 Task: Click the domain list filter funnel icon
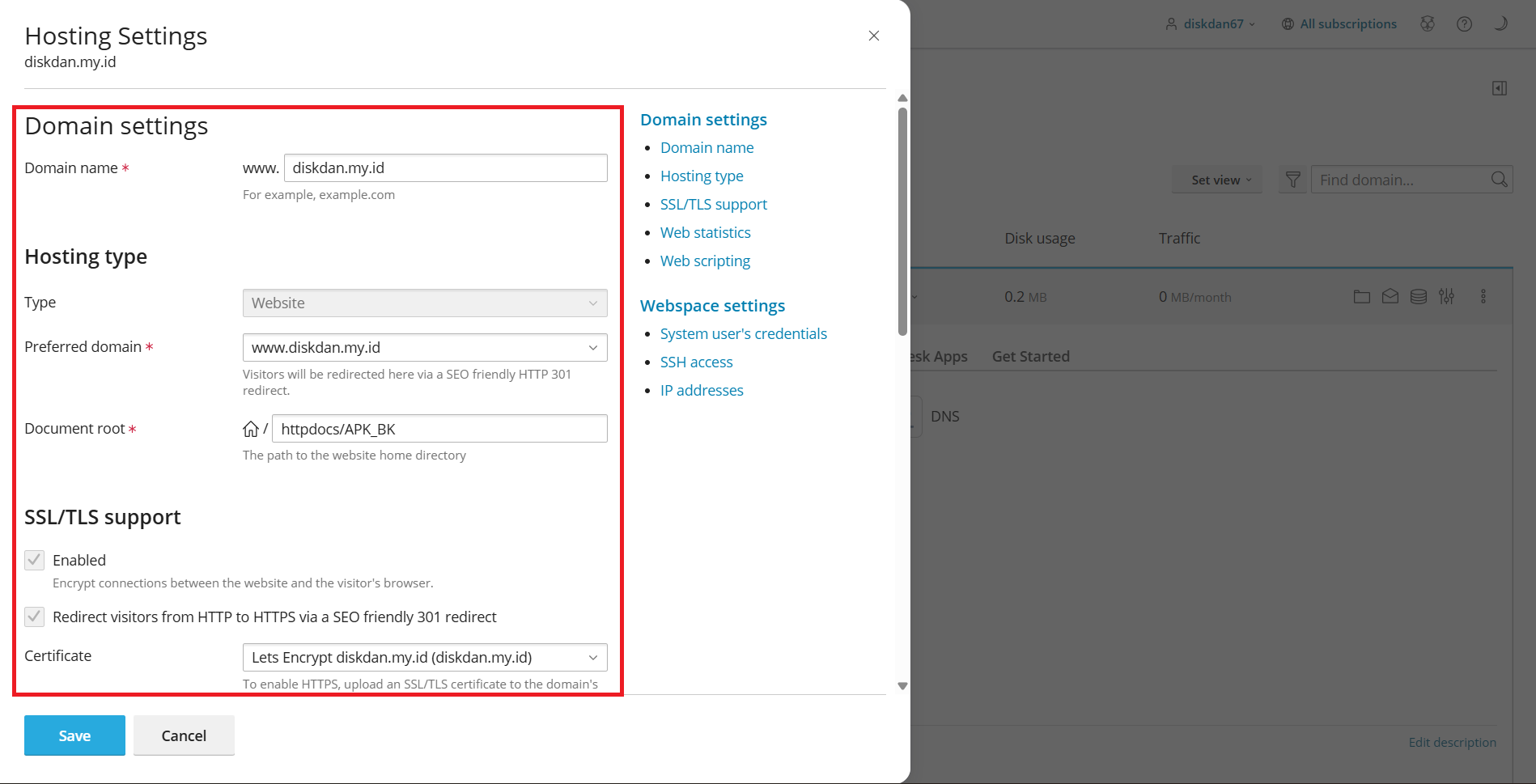(1293, 180)
